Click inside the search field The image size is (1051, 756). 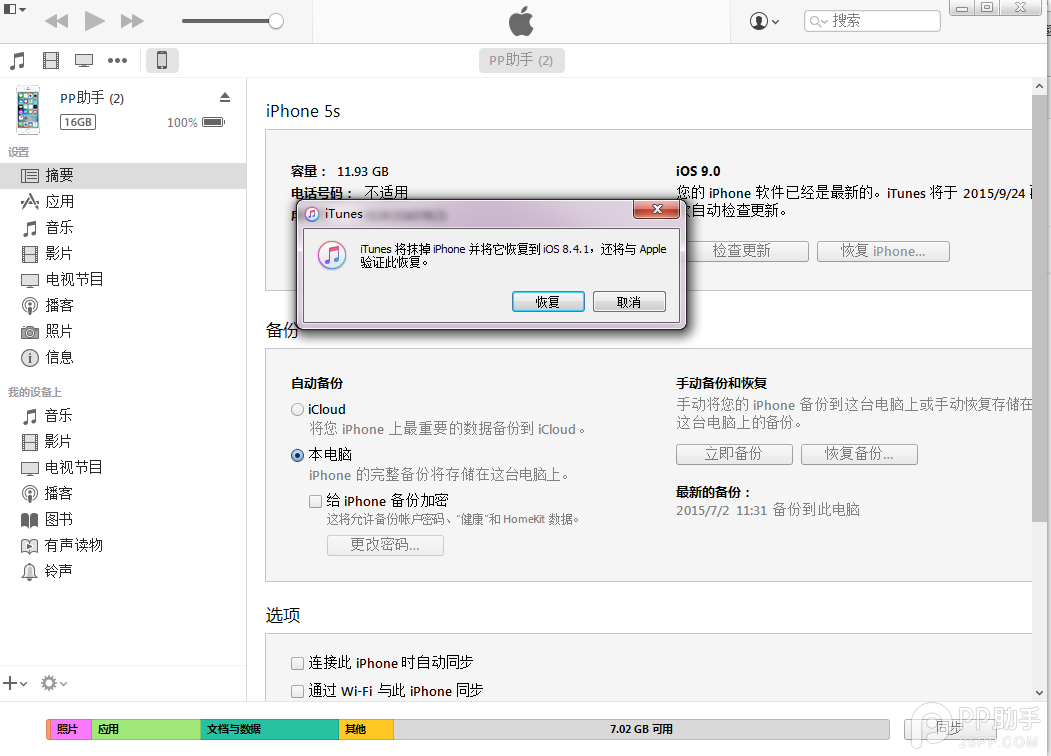pos(880,19)
